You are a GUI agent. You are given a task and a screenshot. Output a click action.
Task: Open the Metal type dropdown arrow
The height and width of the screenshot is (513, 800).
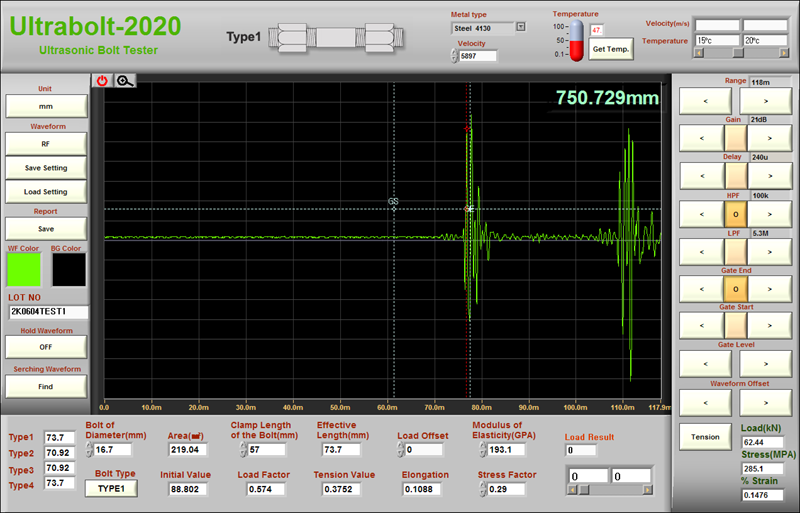tap(520, 27)
